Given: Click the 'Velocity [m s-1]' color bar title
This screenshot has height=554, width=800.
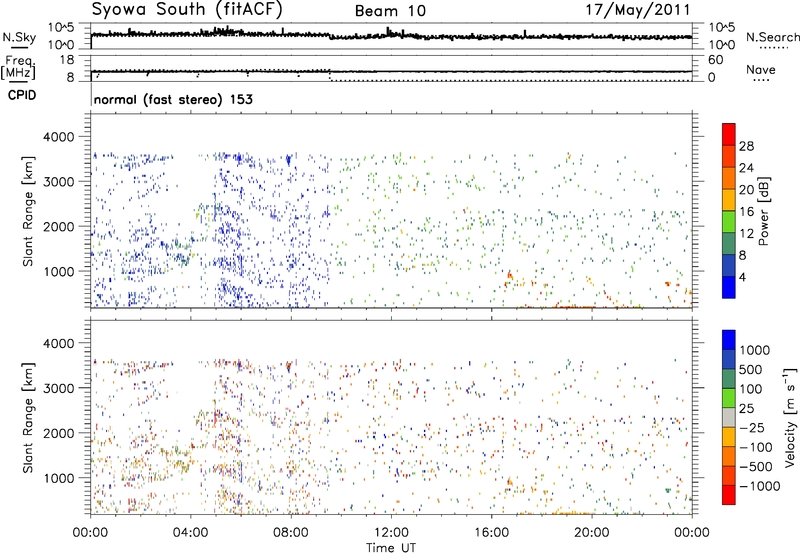Looking at the screenshot, I should pos(790,418).
